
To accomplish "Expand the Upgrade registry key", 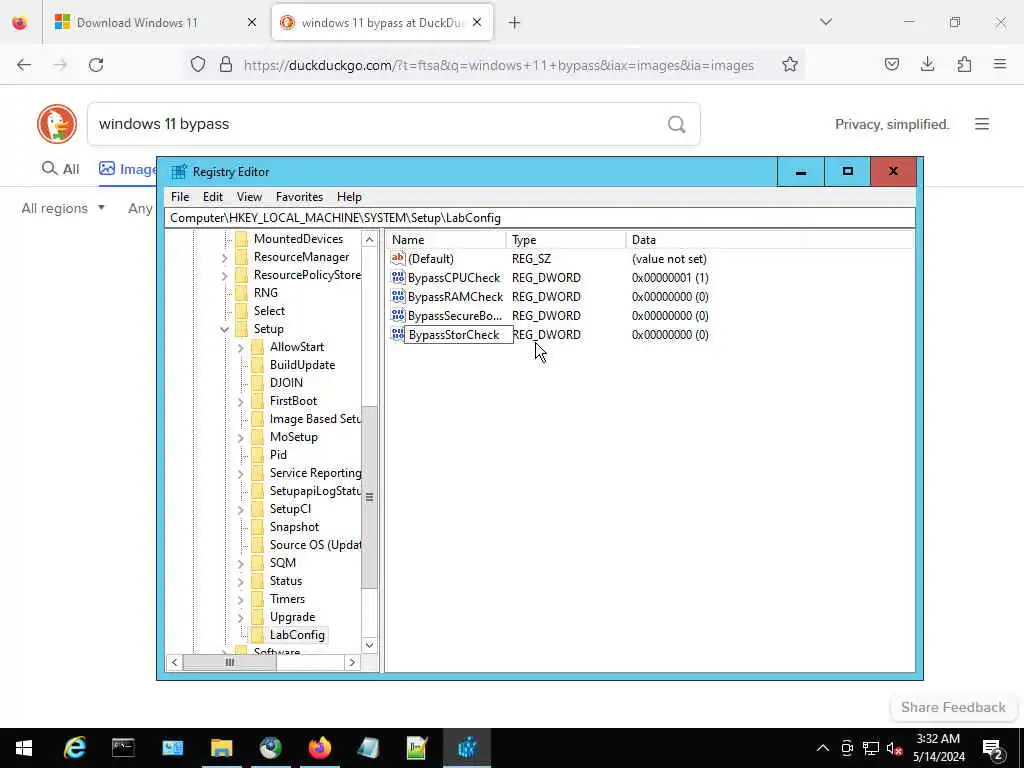I will click(x=240, y=617).
